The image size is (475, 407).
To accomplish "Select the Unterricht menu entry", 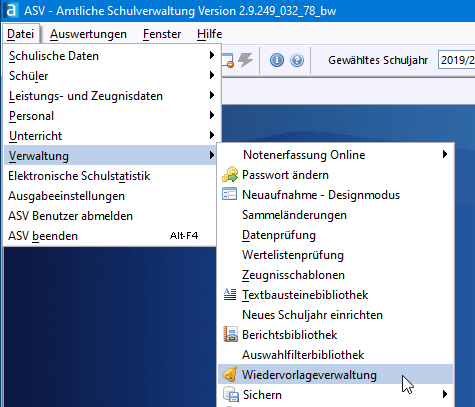I will (x=112, y=136).
